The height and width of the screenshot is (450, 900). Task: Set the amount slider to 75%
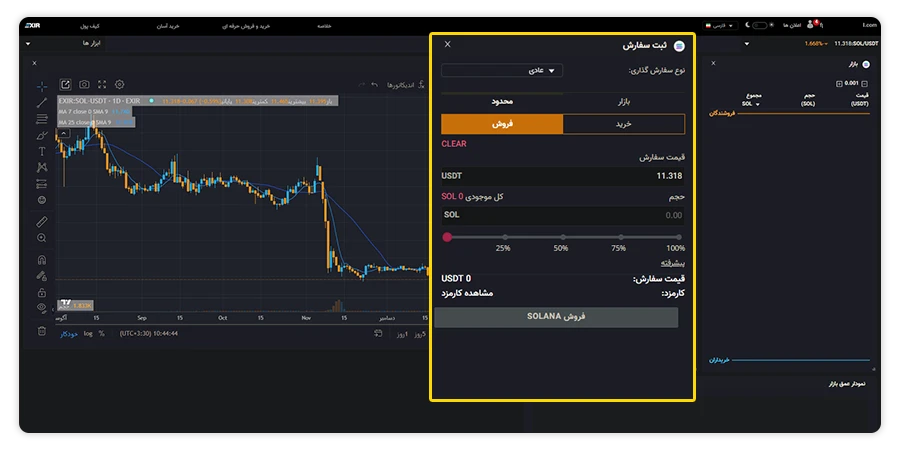pos(621,237)
